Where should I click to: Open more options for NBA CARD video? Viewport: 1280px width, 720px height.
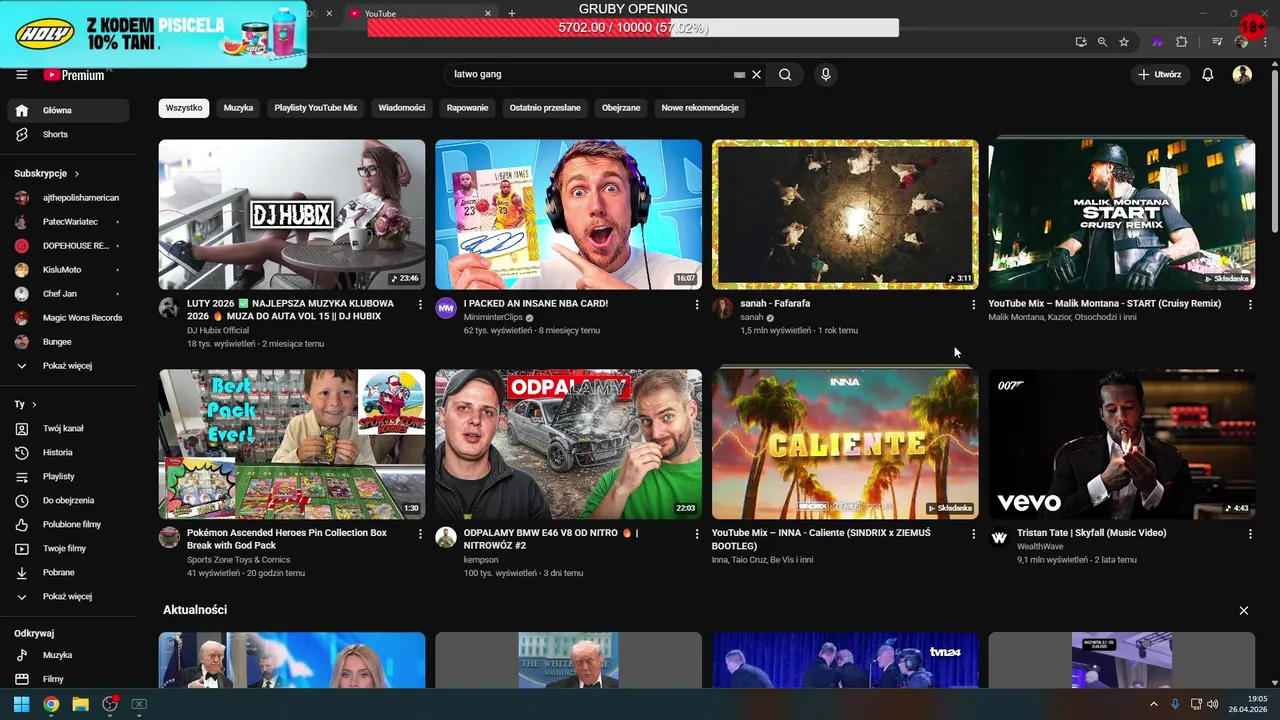click(x=697, y=305)
